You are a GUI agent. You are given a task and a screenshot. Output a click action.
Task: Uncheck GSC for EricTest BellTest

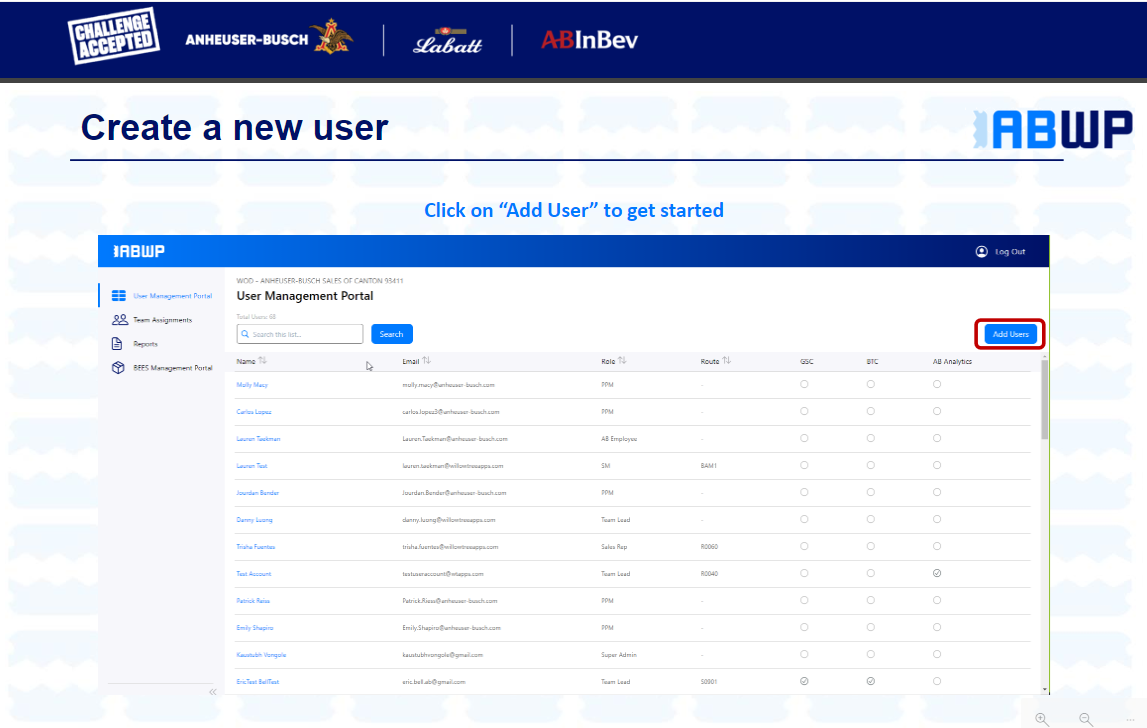804,681
